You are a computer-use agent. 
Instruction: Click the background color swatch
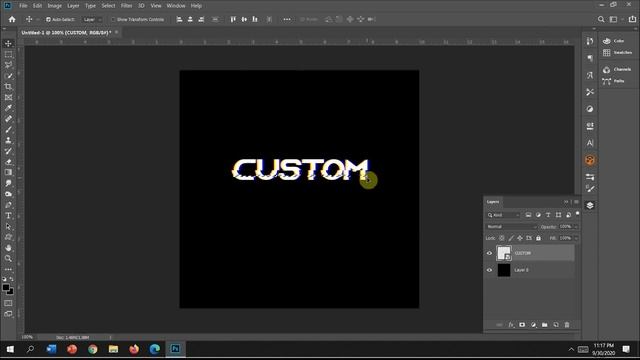tap(11, 292)
